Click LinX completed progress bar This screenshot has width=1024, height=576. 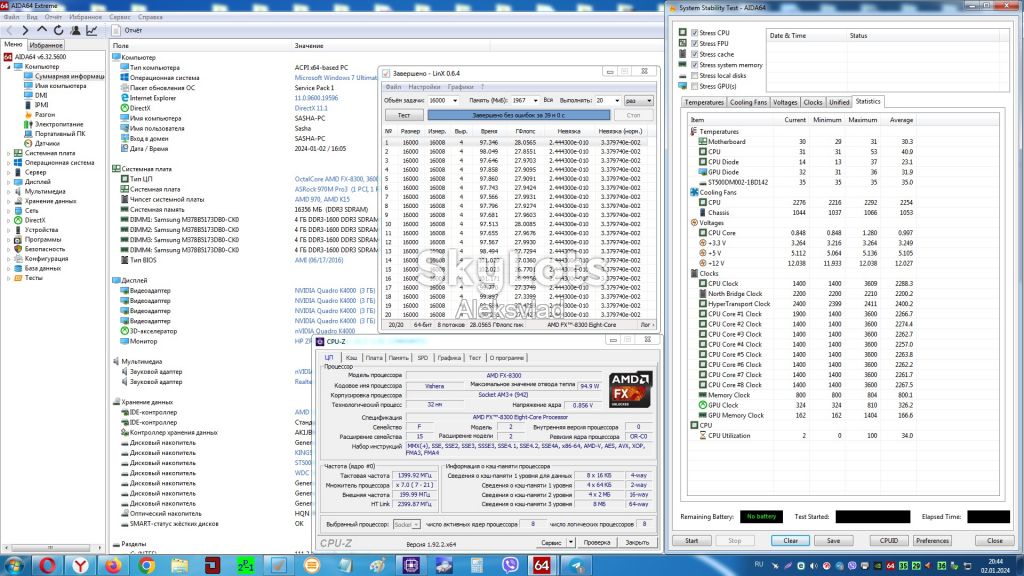coord(519,115)
